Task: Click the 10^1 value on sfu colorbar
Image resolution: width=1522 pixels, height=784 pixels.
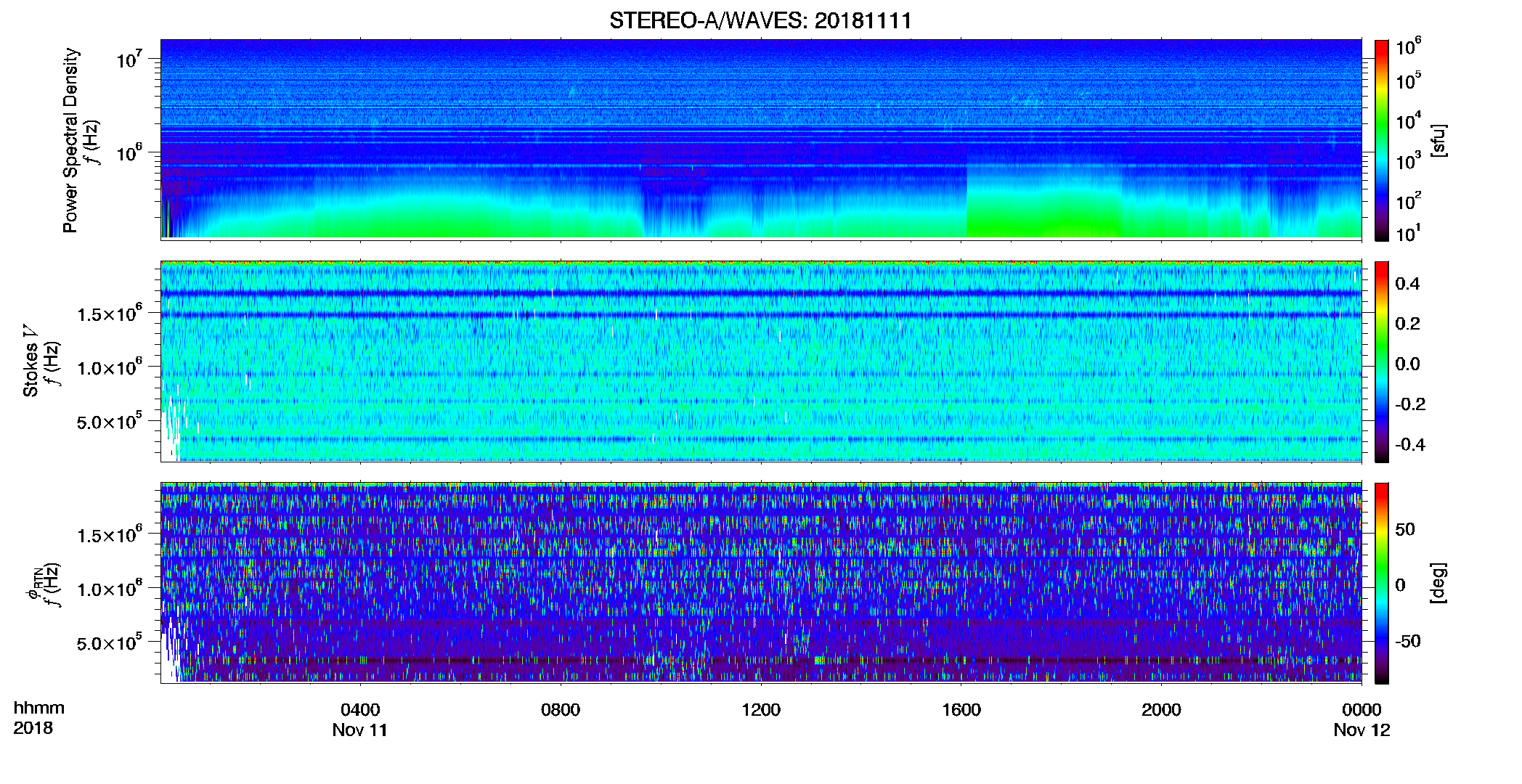Action: (1409, 233)
